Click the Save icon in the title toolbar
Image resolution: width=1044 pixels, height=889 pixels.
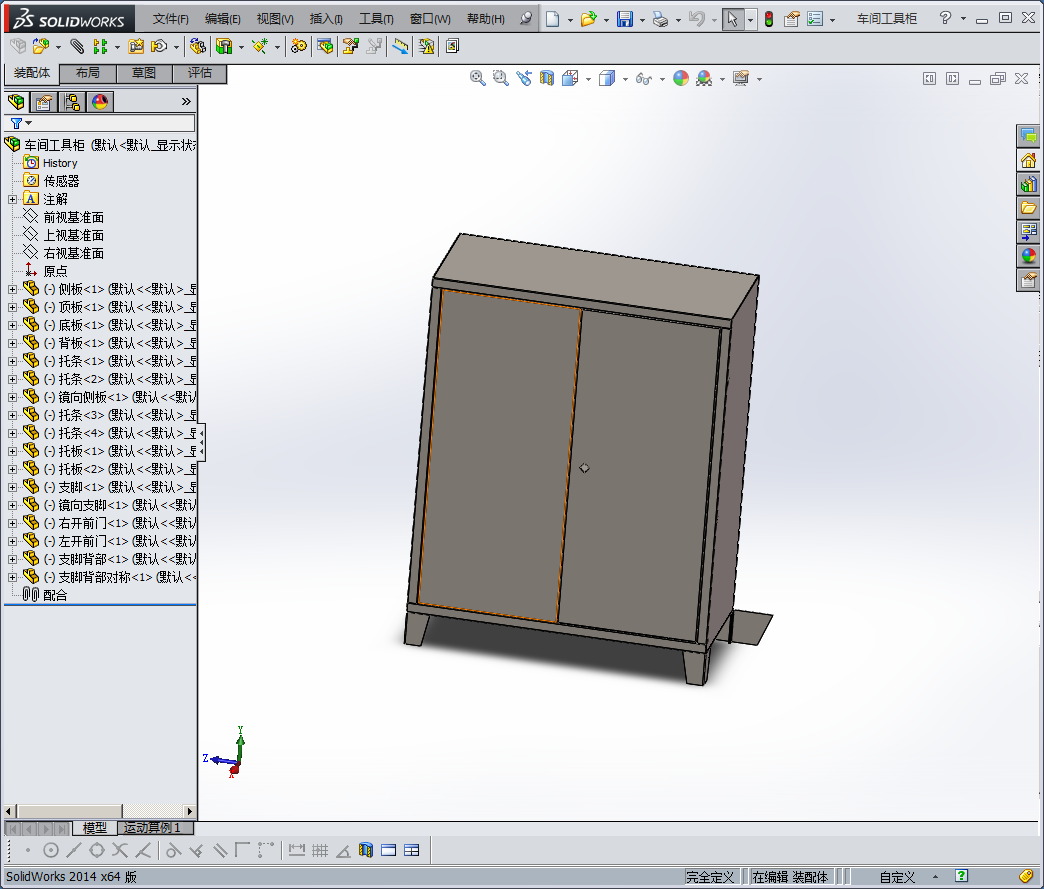624,19
